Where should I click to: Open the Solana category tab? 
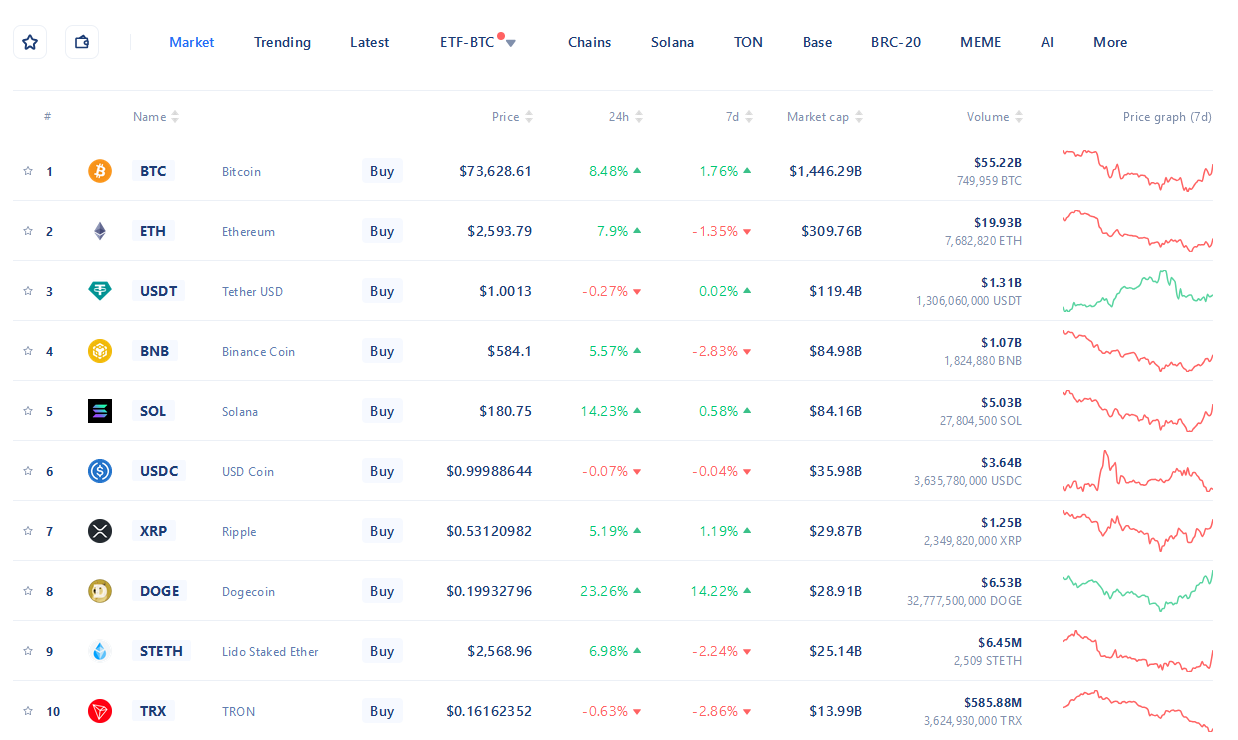click(x=672, y=42)
